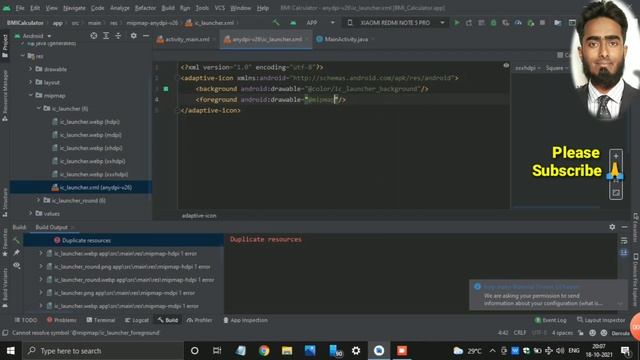The height and width of the screenshot is (360, 640).
Task: Click the green gutter color marker
Action: point(166,89)
